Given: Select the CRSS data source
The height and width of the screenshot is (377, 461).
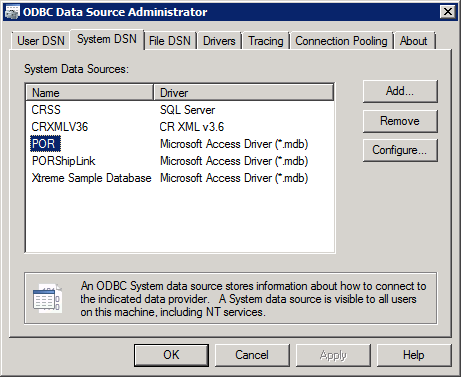Looking at the screenshot, I should click(46, 110).
